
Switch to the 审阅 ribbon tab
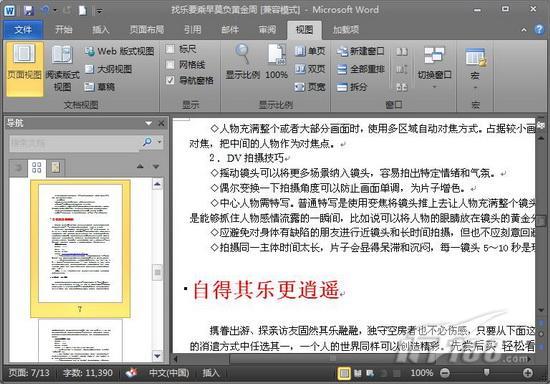point(267,30)
